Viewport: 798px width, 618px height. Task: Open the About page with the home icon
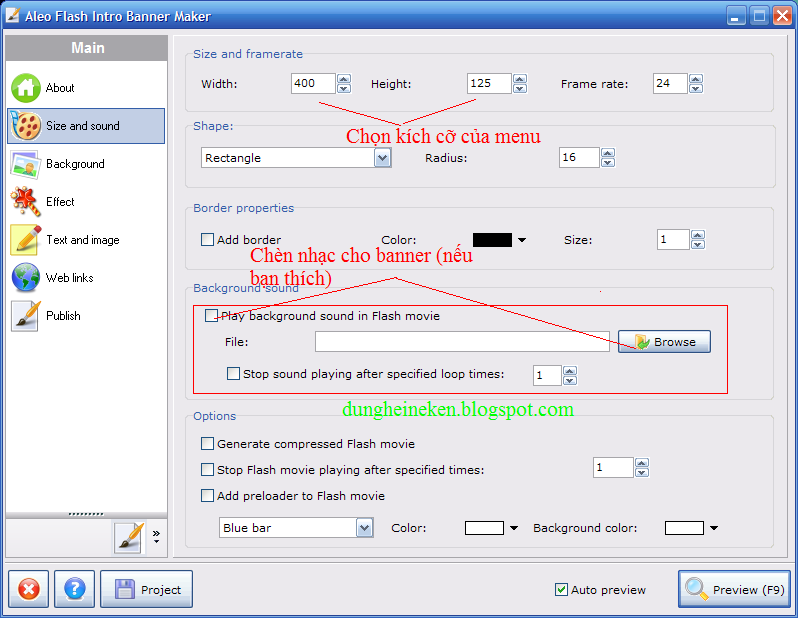25,88
